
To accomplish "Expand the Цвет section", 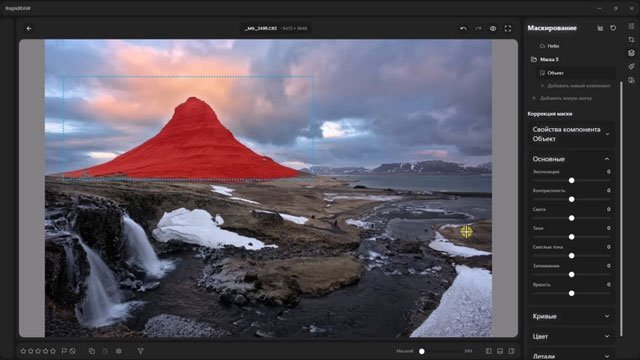I will (607, 336).
